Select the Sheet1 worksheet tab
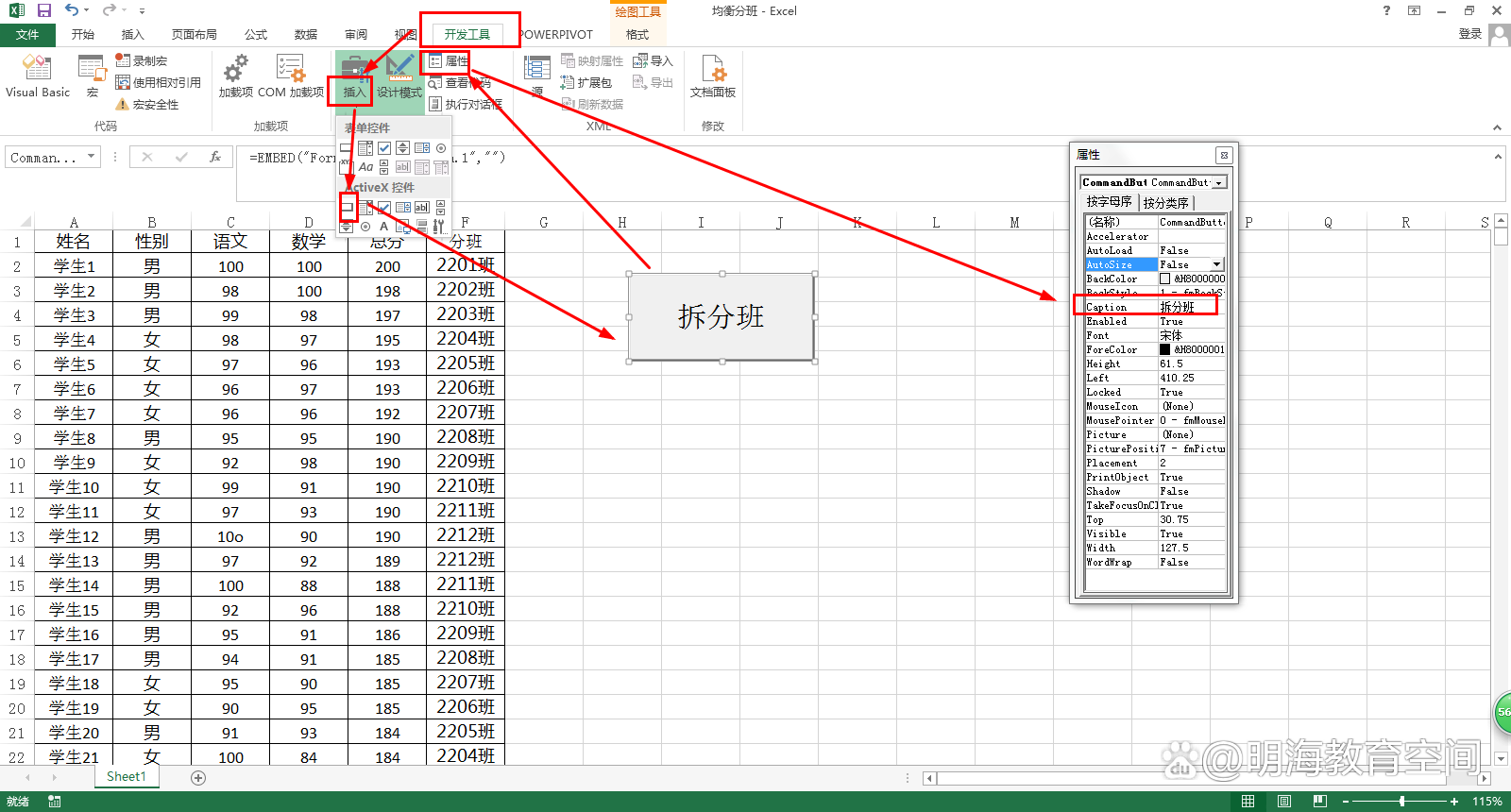Screen dimensions: 1511x812 coord(127,776)
